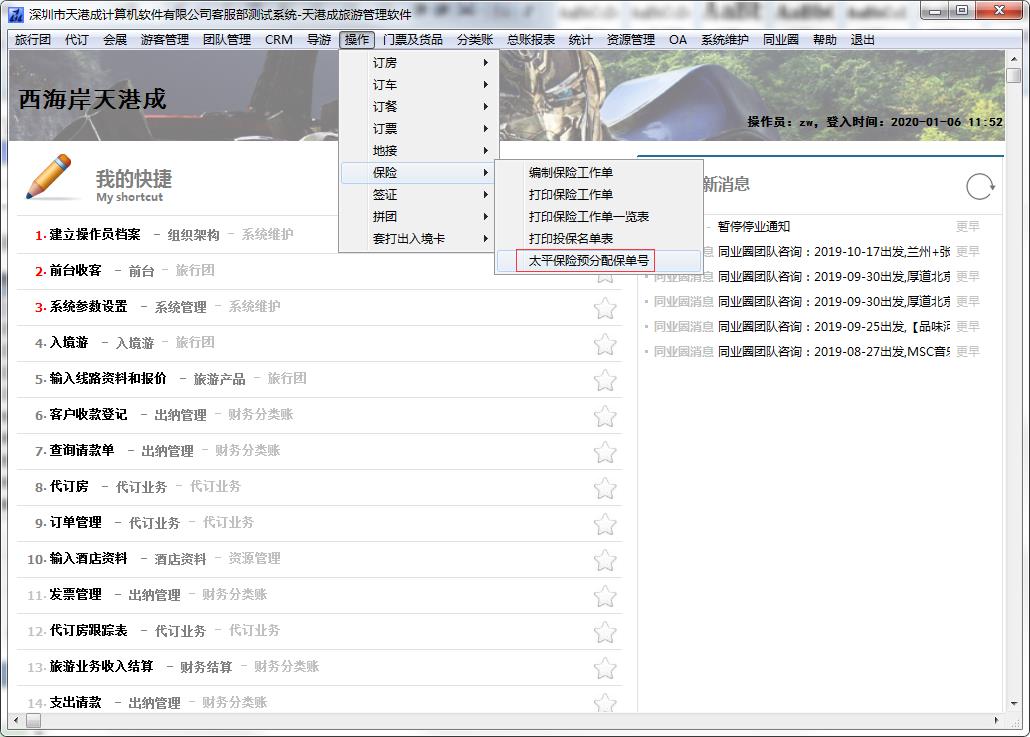
Task: Click the pencil icon beside 我的快捷
Action: pyautogui.click(x=50, y=178)
